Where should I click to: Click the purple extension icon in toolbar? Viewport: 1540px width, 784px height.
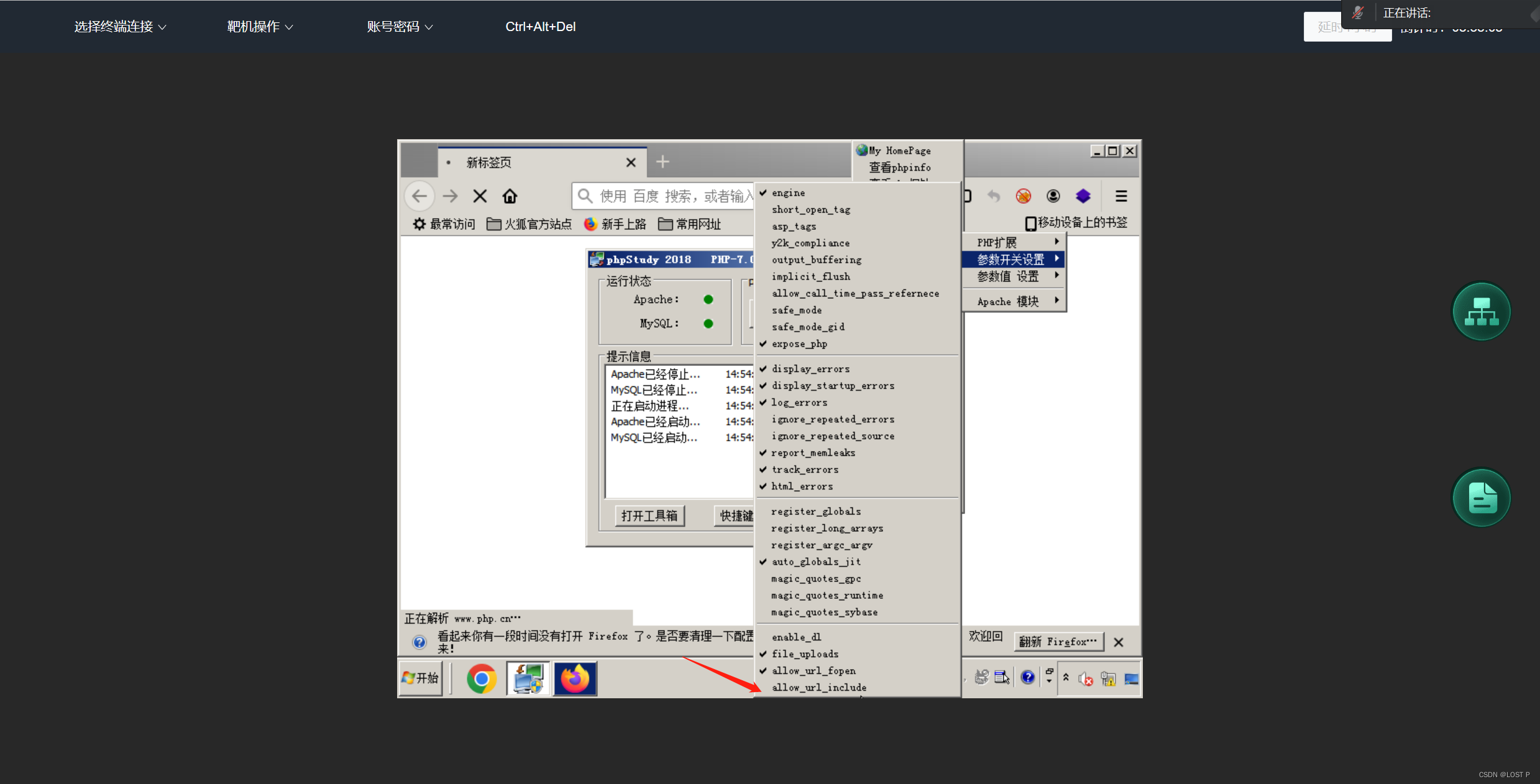[x=1083, y=196]
